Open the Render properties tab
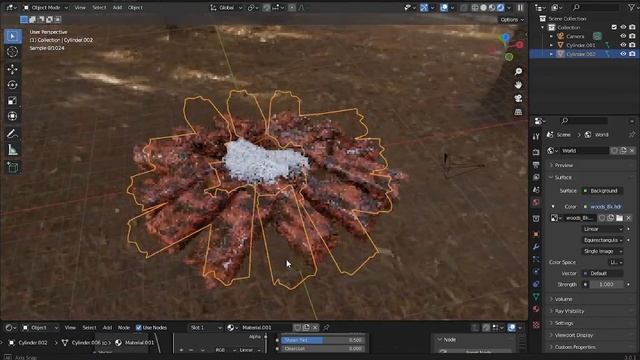Image resolution: width=640 pixels, height=360 pixels. (536, 152)
